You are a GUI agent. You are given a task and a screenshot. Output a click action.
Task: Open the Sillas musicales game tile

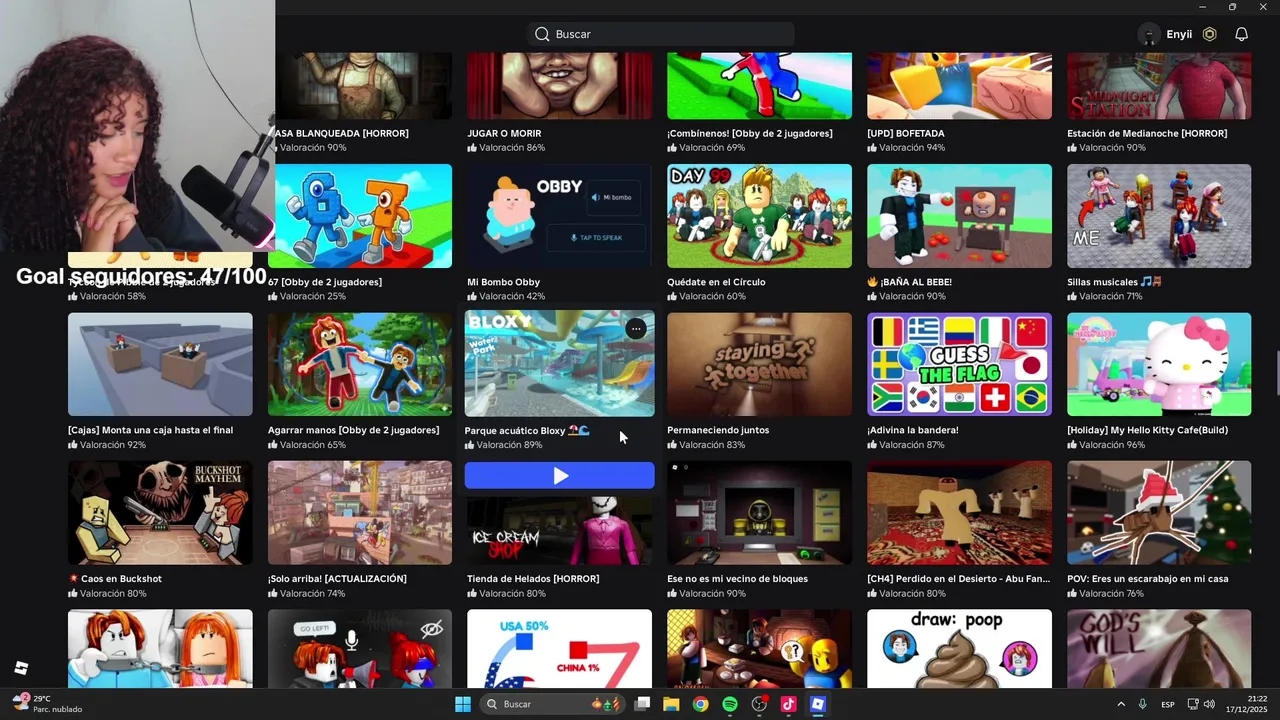(x=1159, y=216)
